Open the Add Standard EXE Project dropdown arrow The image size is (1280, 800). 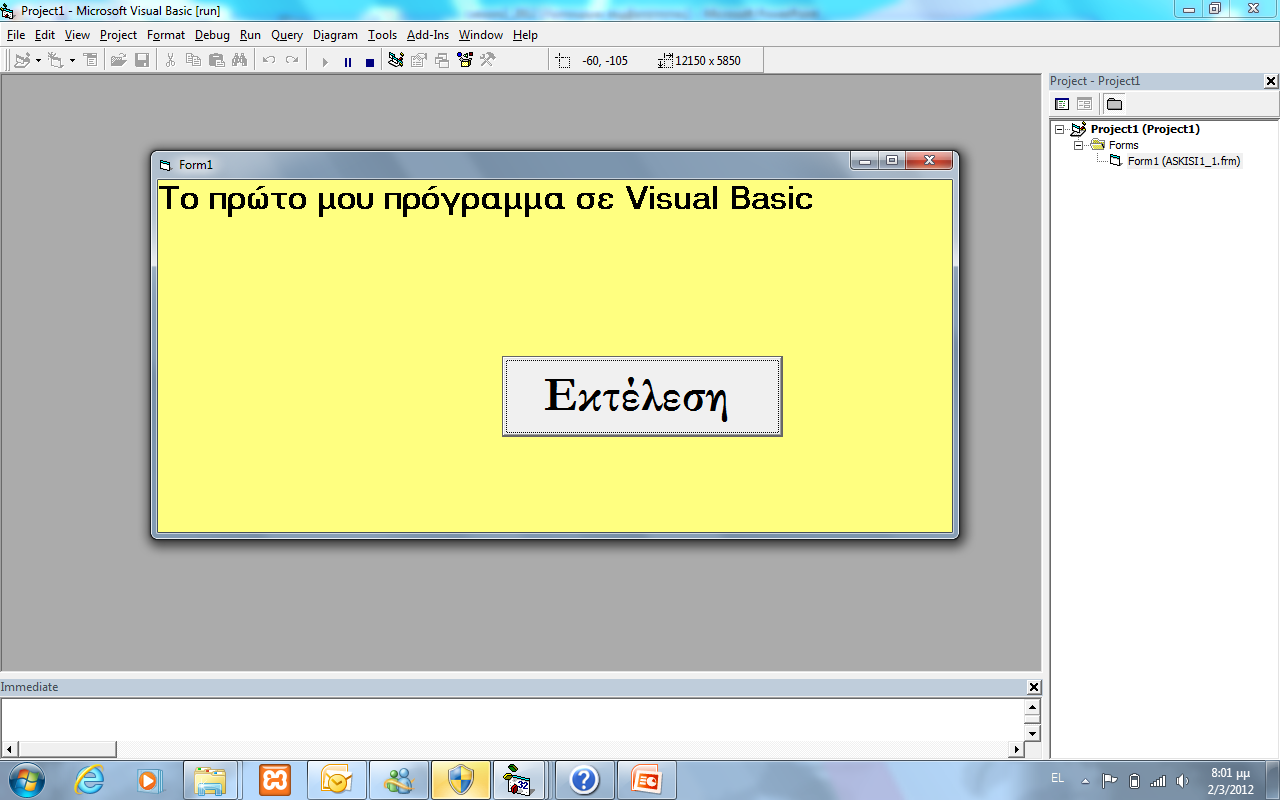click(38, 60)
